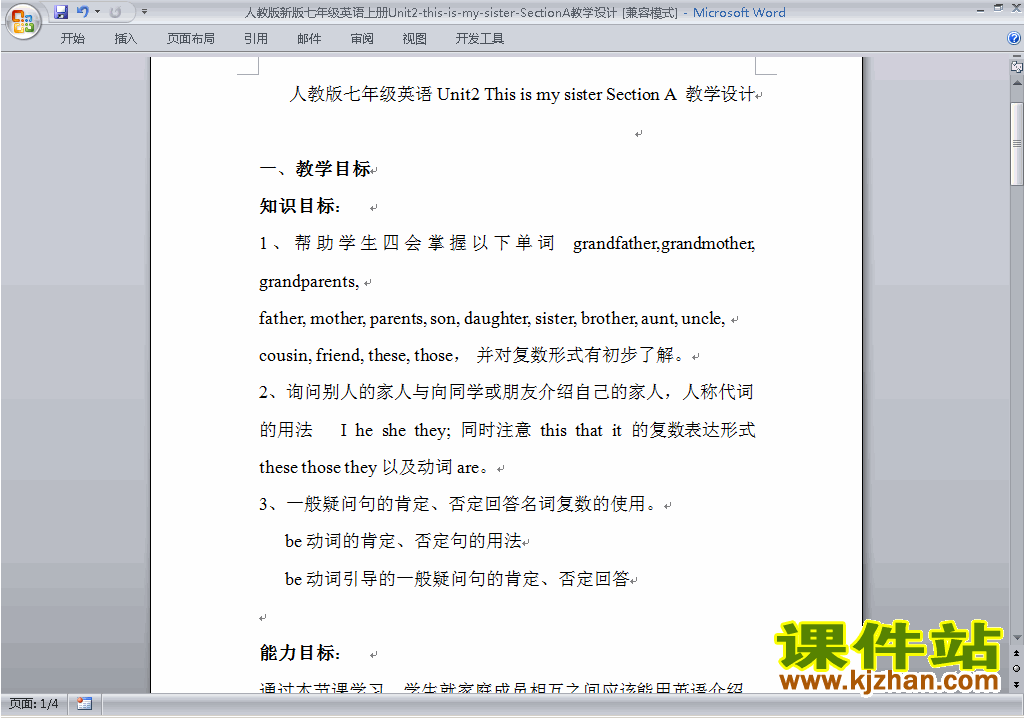
Task: Go to previous page double-arrow button
Action: tap(1016, 653)
